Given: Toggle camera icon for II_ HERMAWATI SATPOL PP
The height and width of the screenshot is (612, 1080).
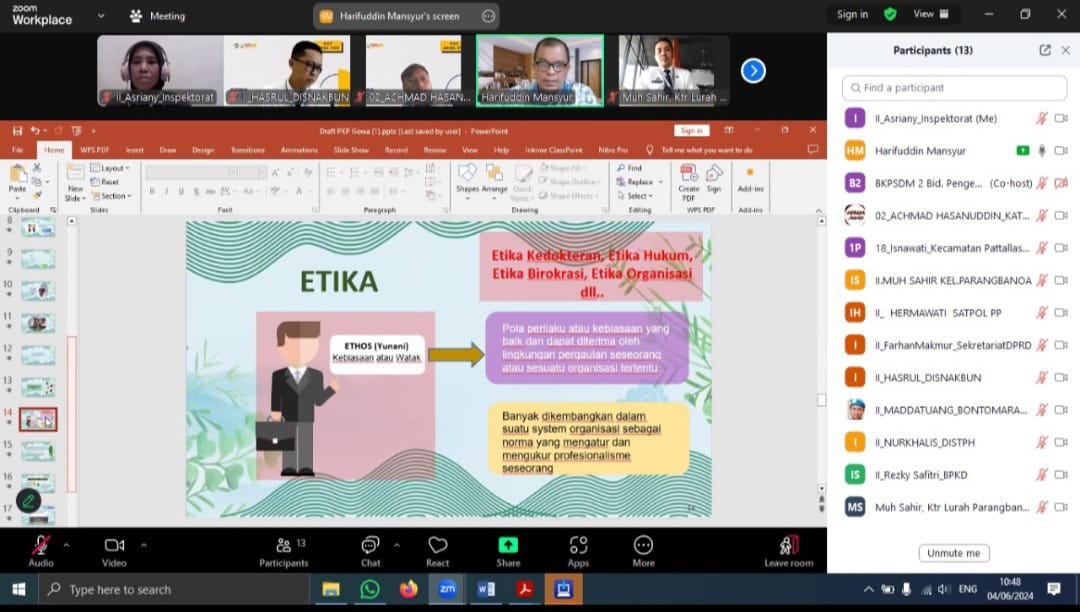Looking at the screenshot, I should coord(1061,313).
